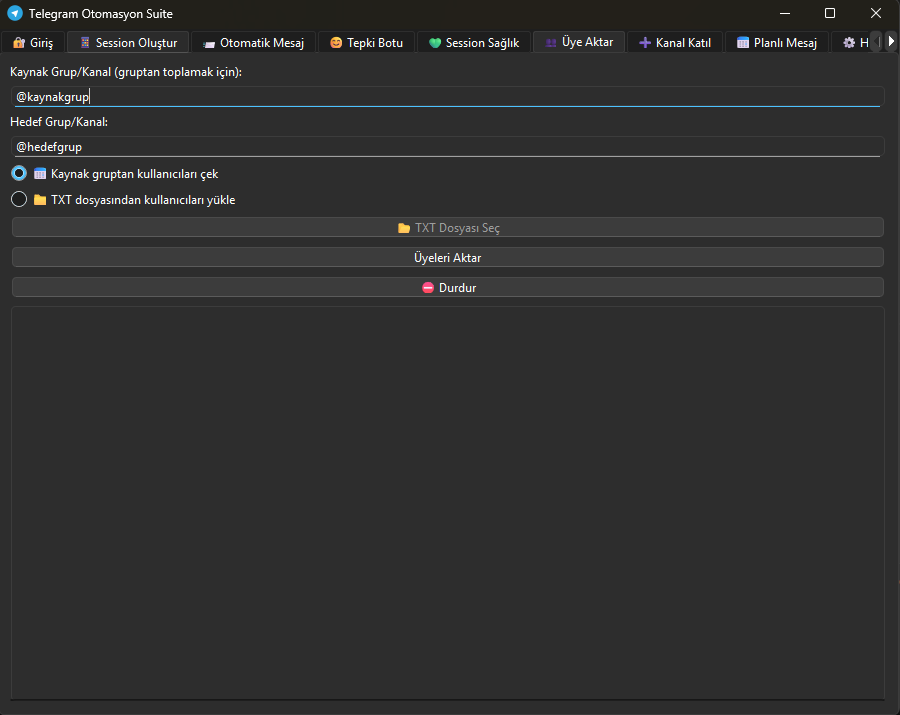Viewport: 900px width, 715px height.
Task: Select the Session Sağlık tab
Action: tap(474, 42)
